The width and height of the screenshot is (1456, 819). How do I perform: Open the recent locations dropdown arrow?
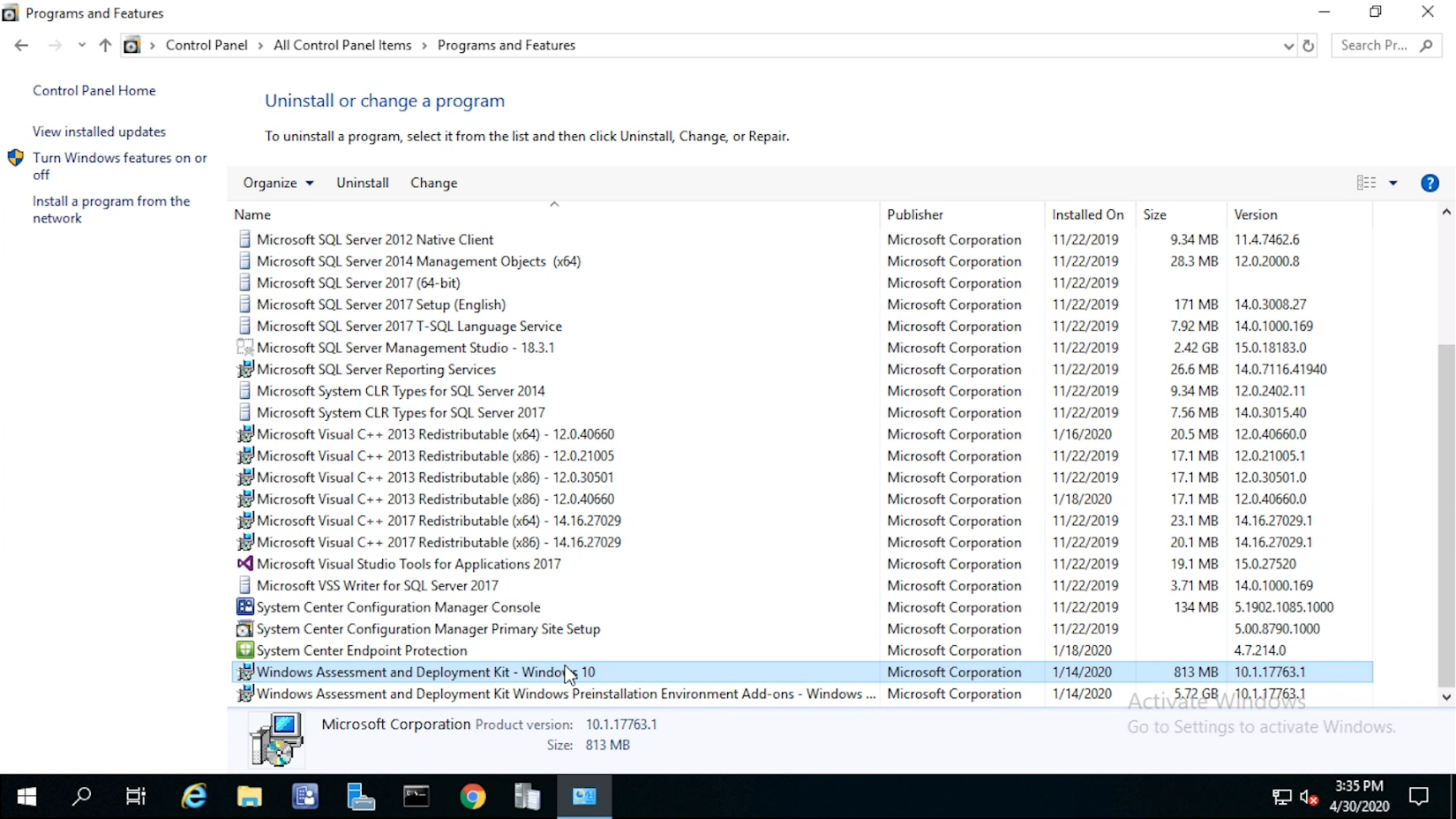(x=81, y=45)
